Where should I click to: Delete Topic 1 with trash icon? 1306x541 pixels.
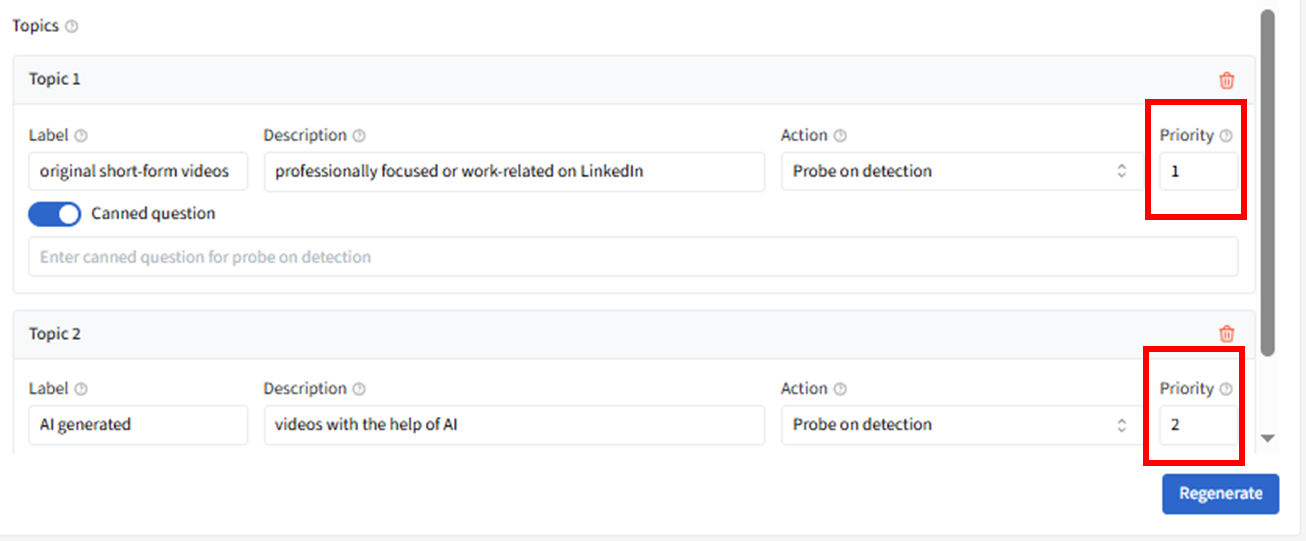point(1227,80)
